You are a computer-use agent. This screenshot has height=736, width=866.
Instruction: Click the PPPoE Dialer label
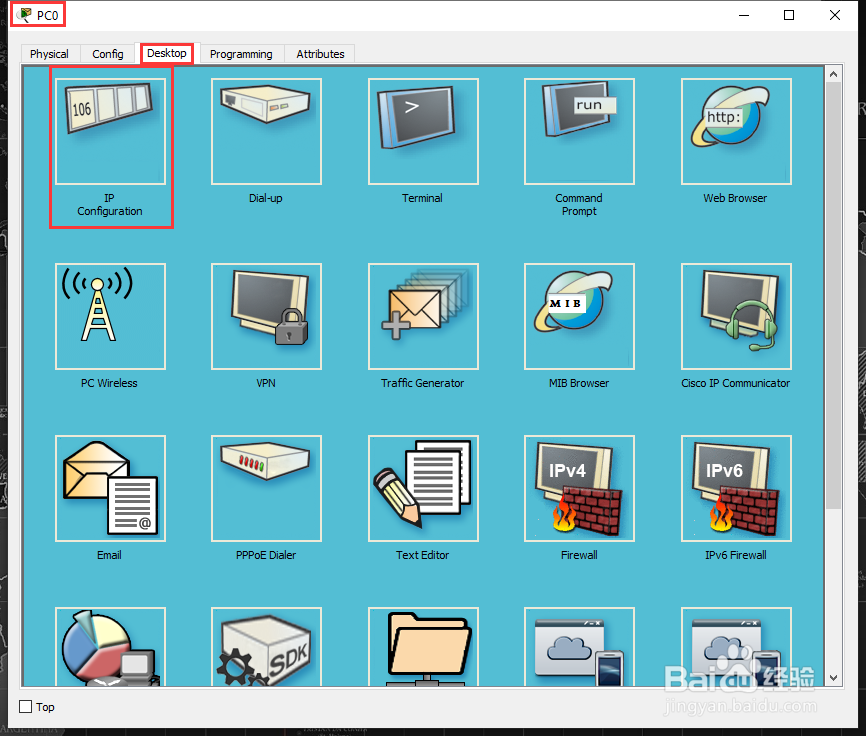click(266, 555)
